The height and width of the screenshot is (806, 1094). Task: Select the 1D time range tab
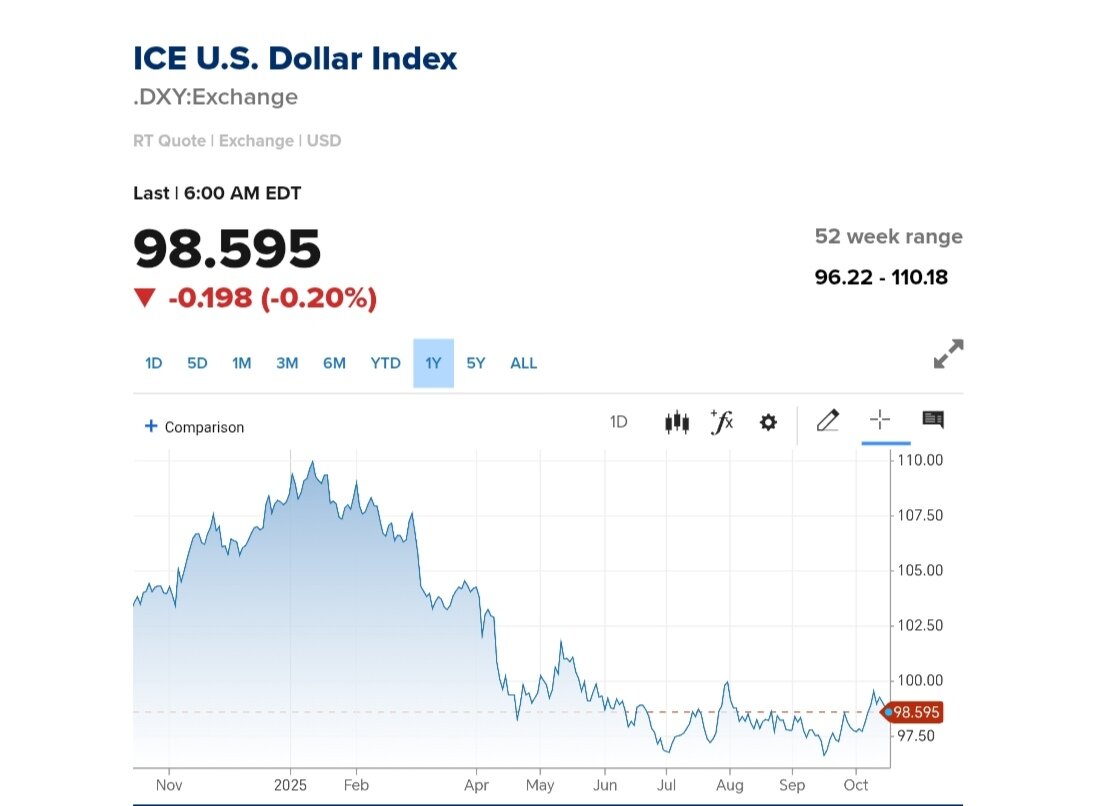click(153, 363)
